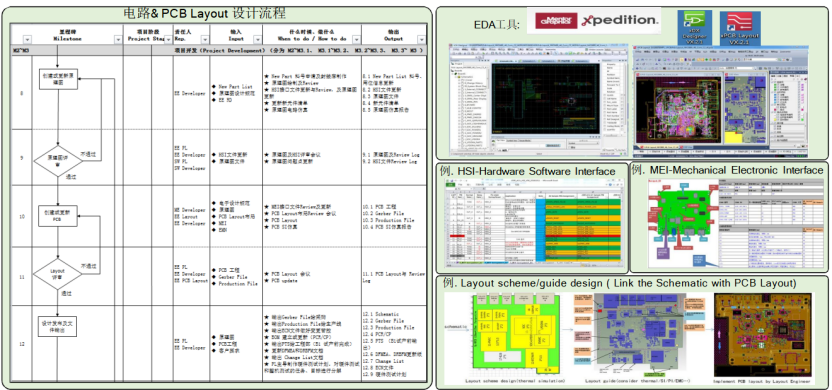Open the When to do column filter dropdown
The width and height of the screenshot is (832, 390).
pos(356,39)
